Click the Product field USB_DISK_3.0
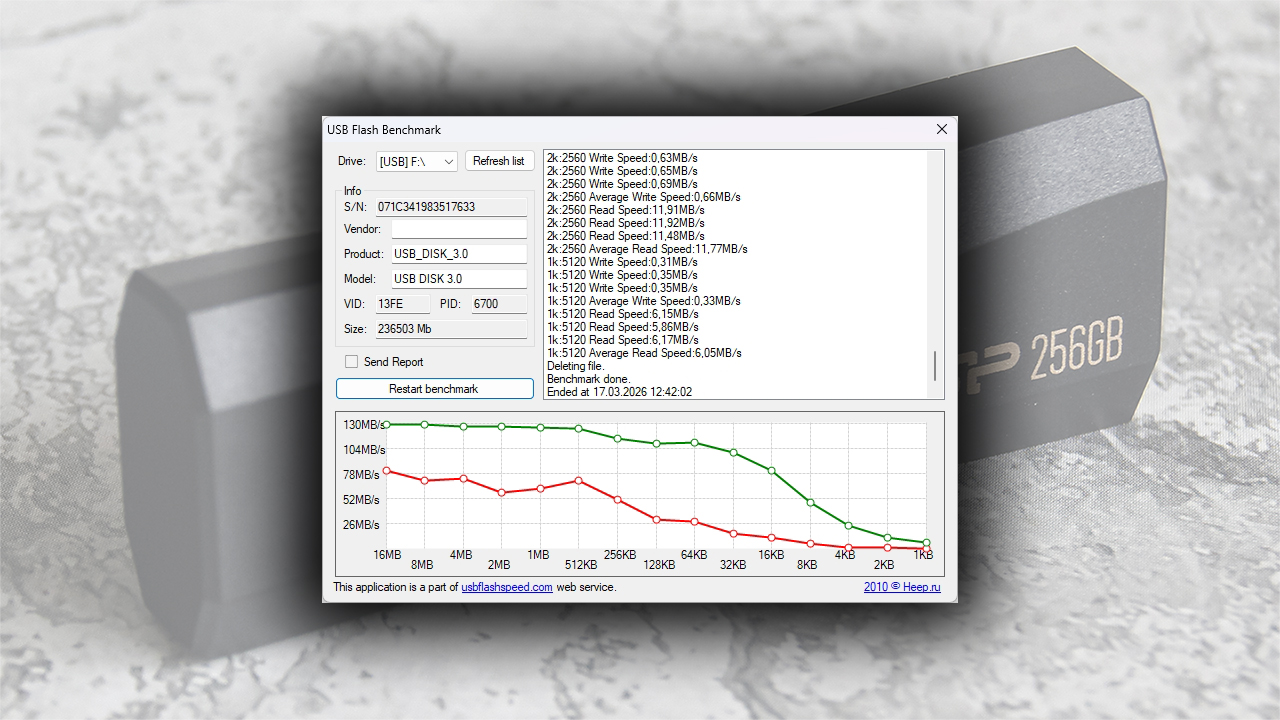 (x=458, y=254)
